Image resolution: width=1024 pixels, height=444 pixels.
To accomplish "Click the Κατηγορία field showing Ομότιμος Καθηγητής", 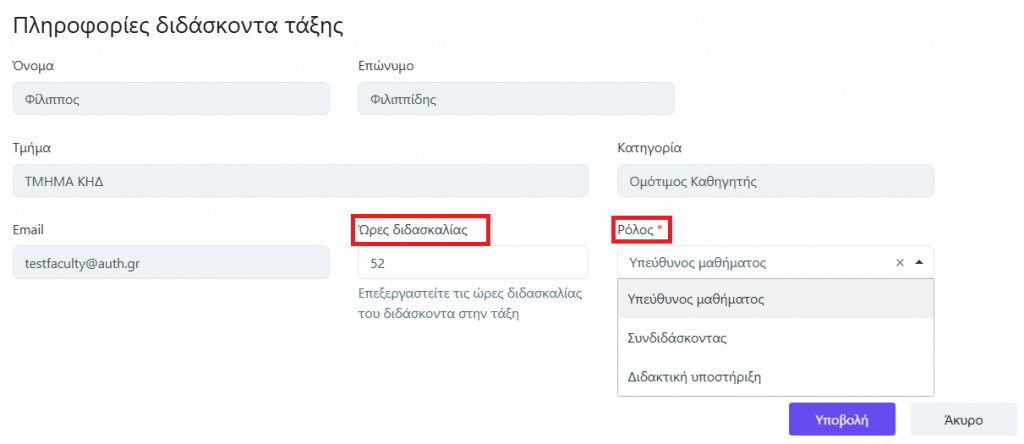I will [775, 181].
